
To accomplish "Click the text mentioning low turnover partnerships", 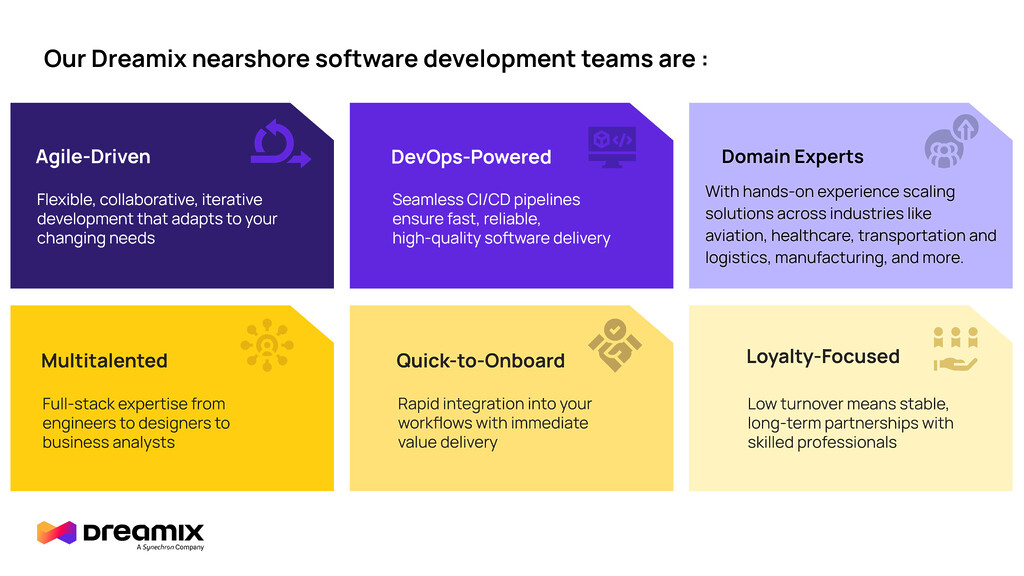I will coord(852,422).
